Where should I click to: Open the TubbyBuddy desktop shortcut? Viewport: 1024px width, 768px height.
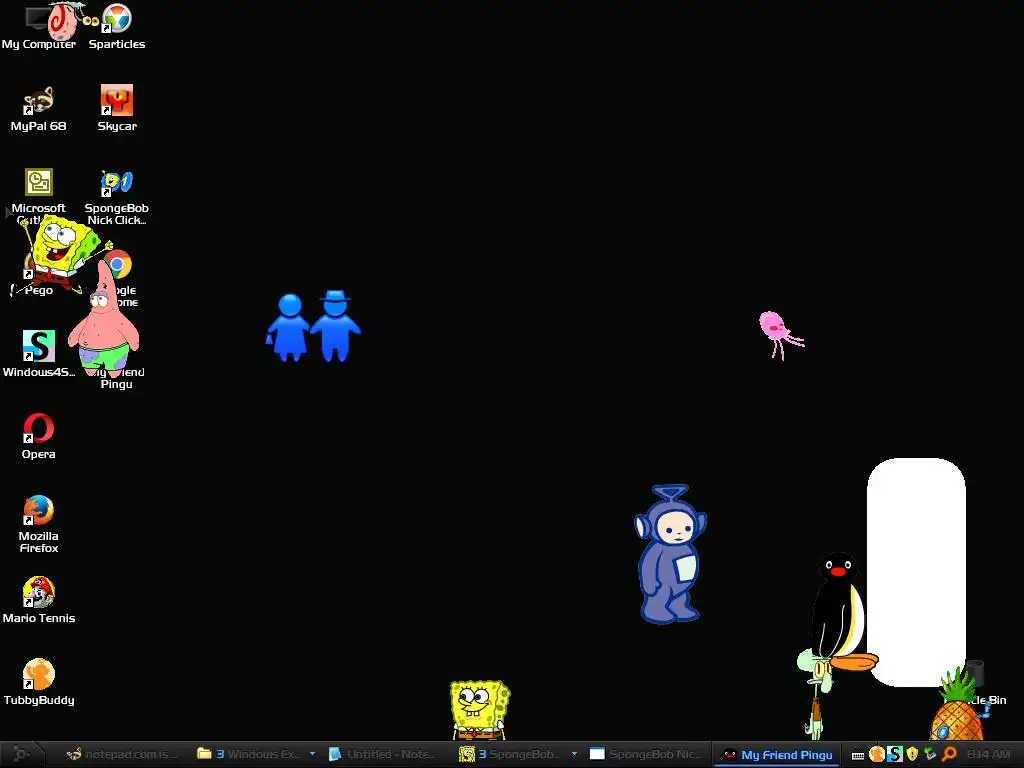39,682
